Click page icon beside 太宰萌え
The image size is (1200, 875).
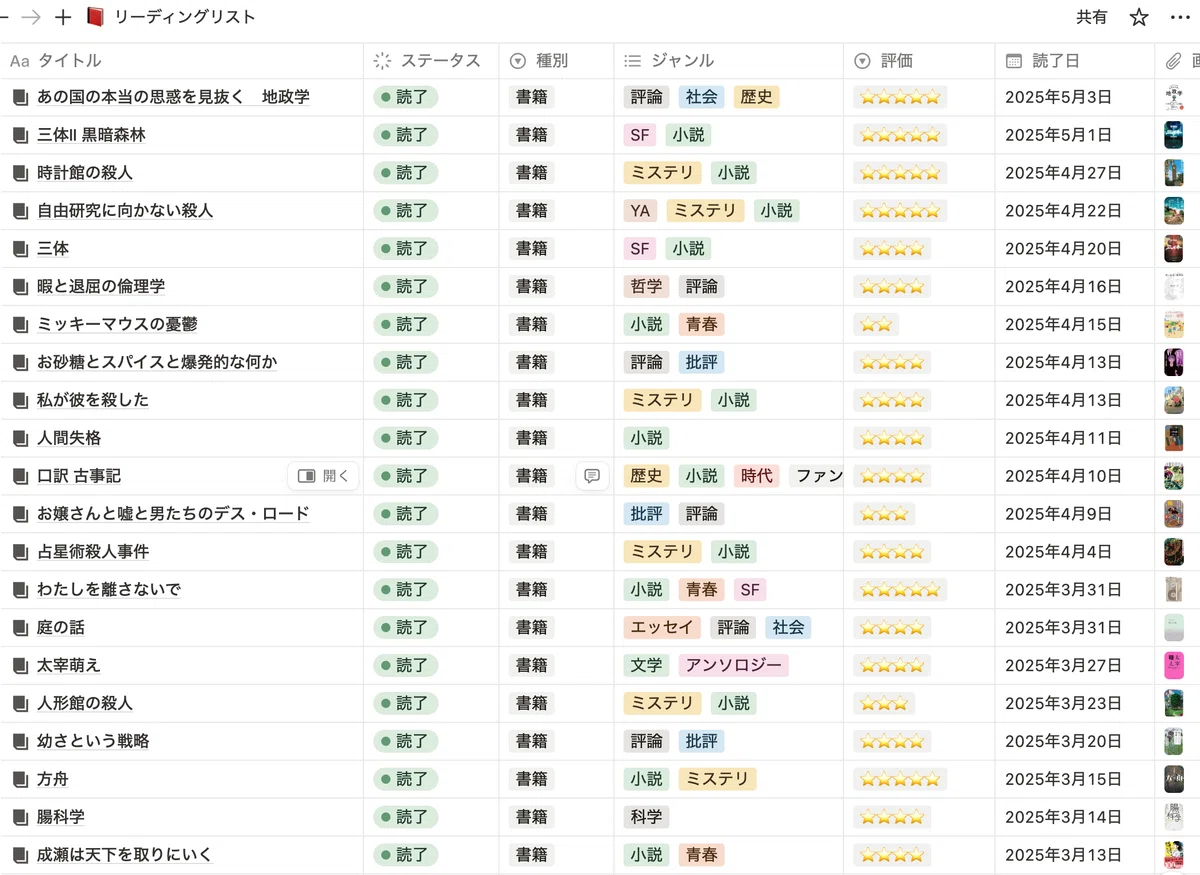[x=20, y=665]
